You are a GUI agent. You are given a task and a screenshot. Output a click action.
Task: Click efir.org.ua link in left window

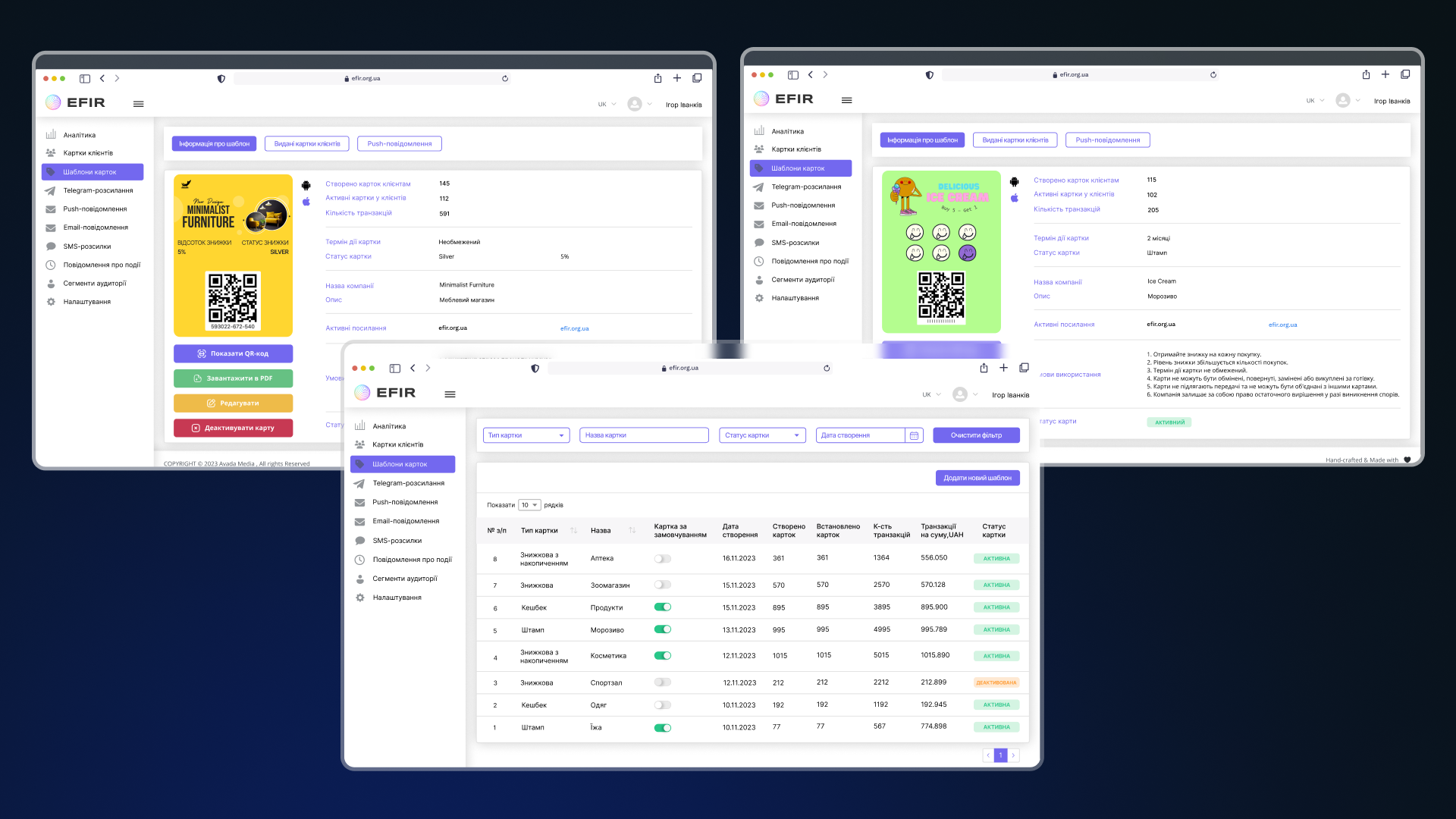[x=574, y=329]
